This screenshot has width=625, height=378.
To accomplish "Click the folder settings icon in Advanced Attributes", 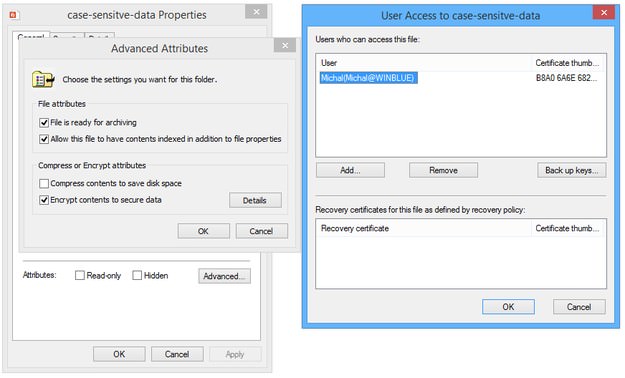I will [x=43, y=79].
